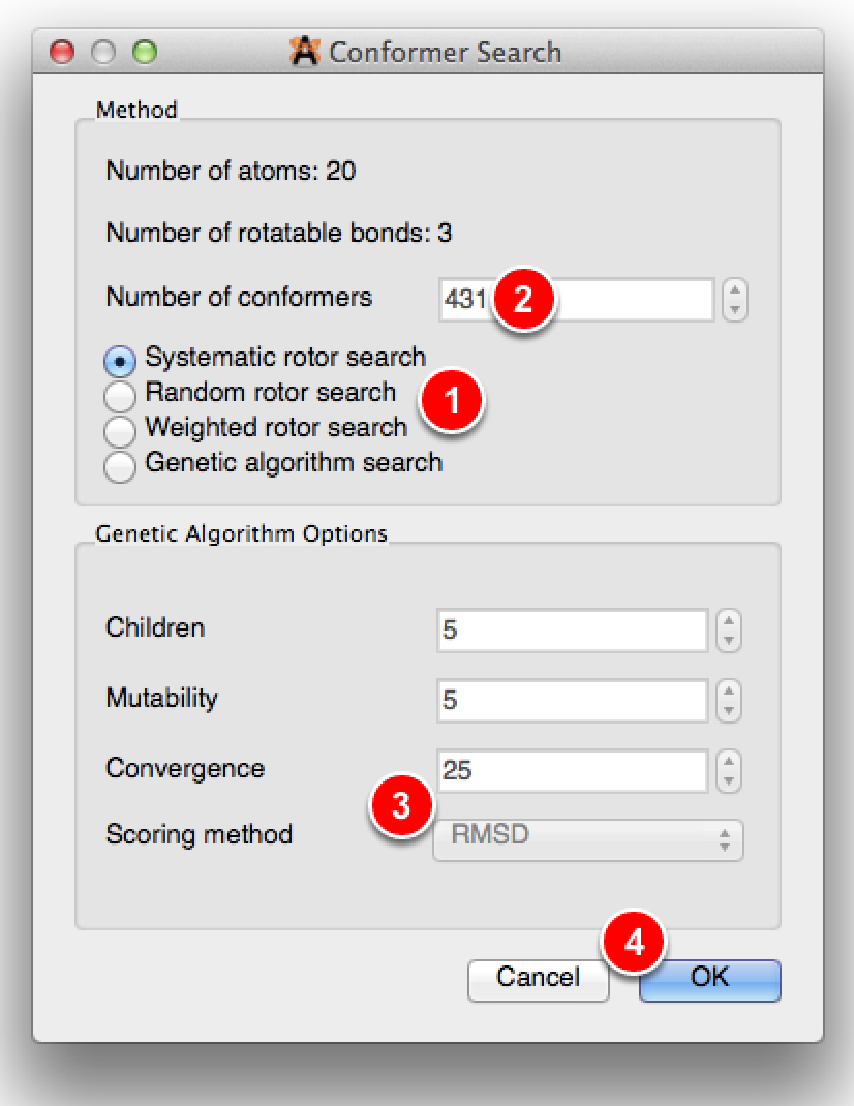Lower the Convergence stepper value
Image resolution: width=854 pixels, height=1106 pixels.
point(729,779)
